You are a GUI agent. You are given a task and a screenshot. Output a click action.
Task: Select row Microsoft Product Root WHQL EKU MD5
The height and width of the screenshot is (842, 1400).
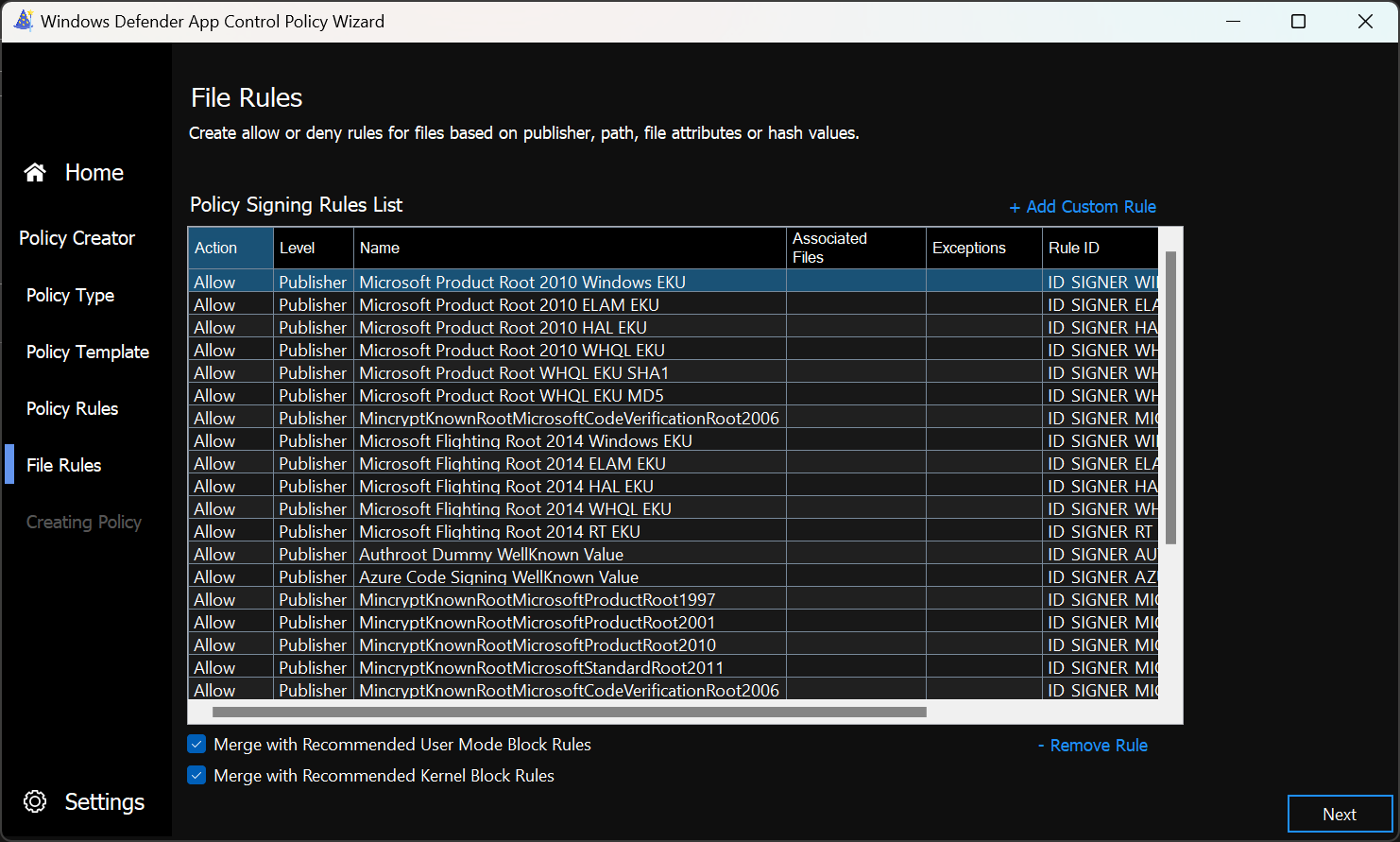tap(673, 395)
